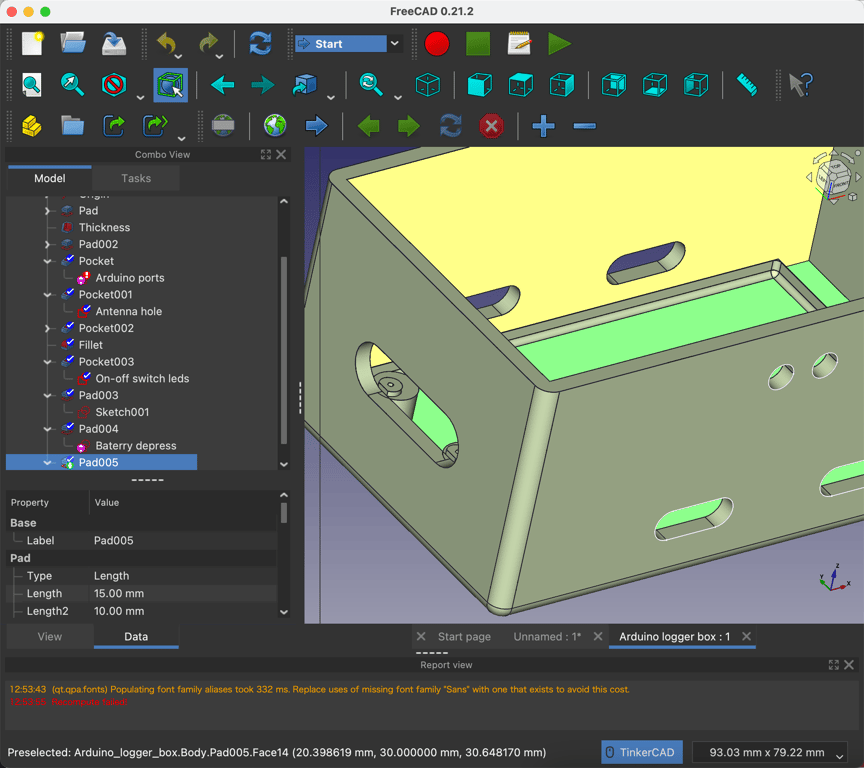Image resolution: width=864 pixels, height=768 pixels.
Task: Click Fit all contents view icon
Action: [32, 85]
